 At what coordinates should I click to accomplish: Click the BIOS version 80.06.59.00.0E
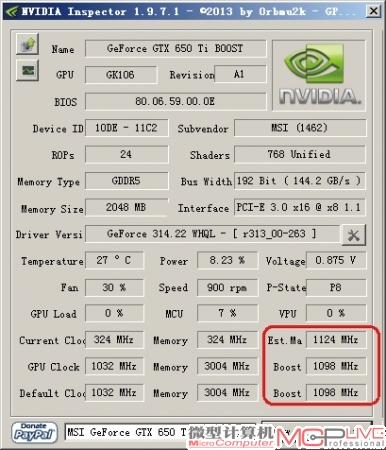click(176, 101)
